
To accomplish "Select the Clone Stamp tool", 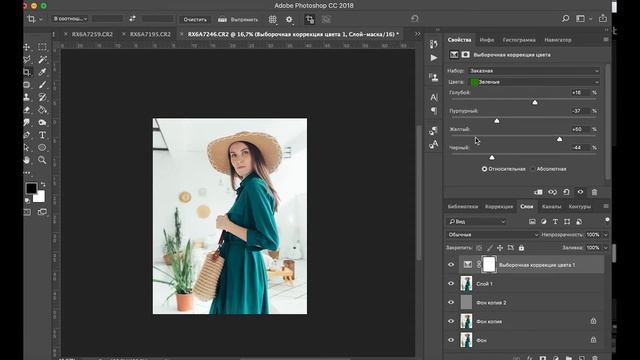I will (27, 97).
